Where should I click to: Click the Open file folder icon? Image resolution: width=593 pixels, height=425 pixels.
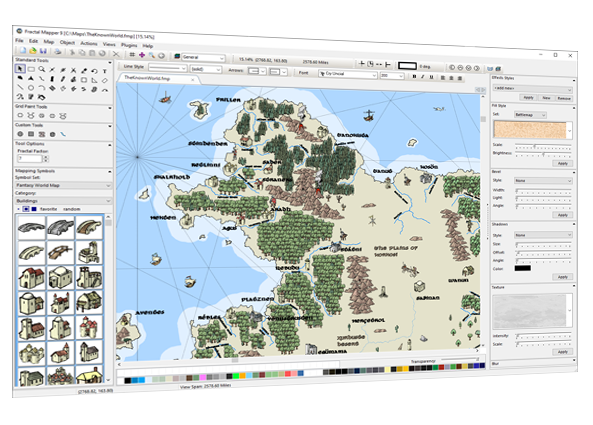point(33,51)
